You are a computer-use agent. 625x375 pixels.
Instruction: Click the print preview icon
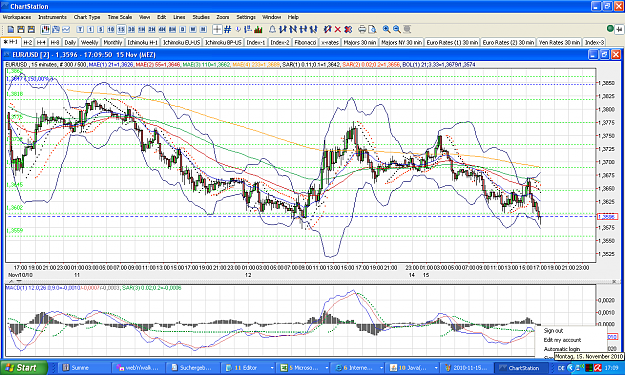point(372,29)
